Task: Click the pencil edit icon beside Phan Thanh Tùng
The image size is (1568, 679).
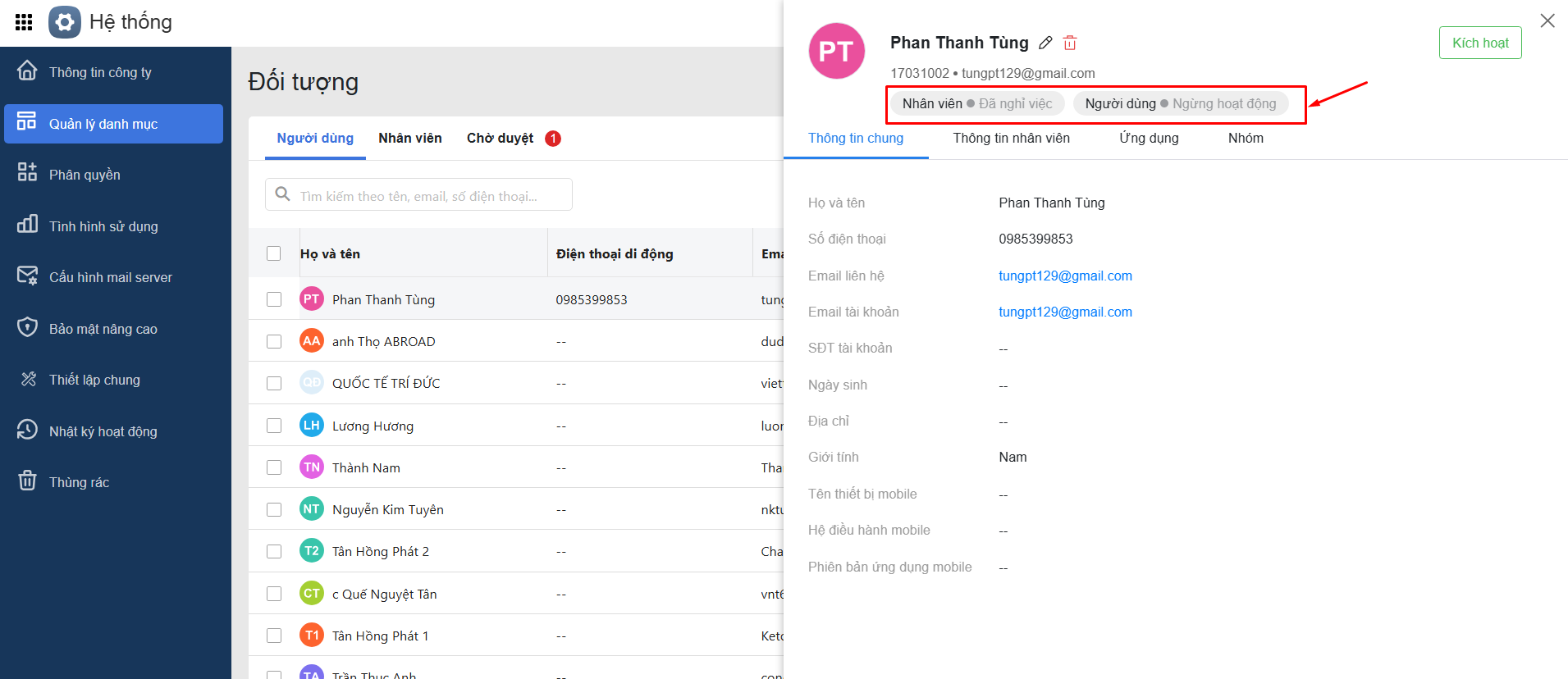Action: click(x=1045, y=43)
